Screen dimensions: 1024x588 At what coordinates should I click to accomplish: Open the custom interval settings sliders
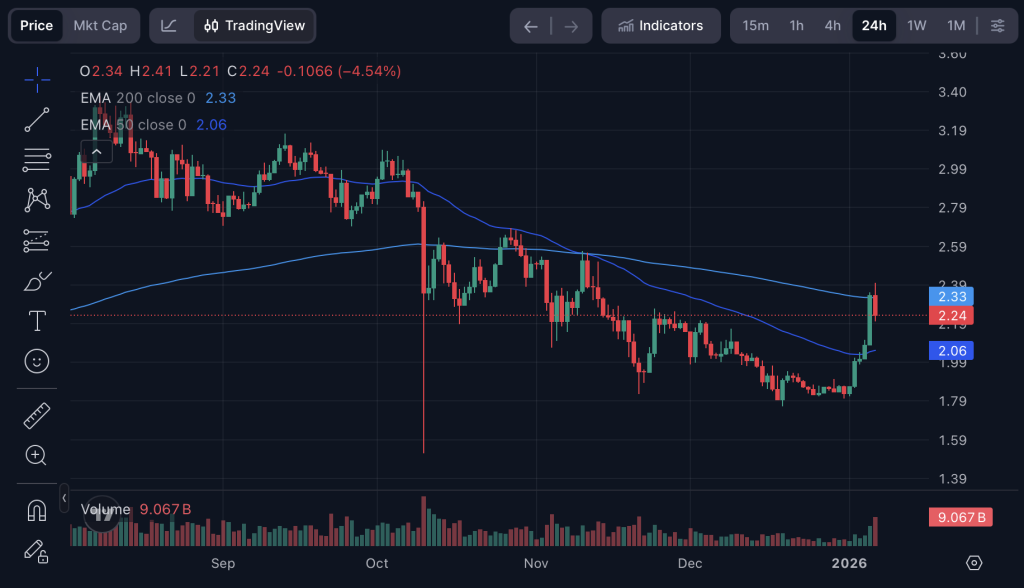point(997,25)
